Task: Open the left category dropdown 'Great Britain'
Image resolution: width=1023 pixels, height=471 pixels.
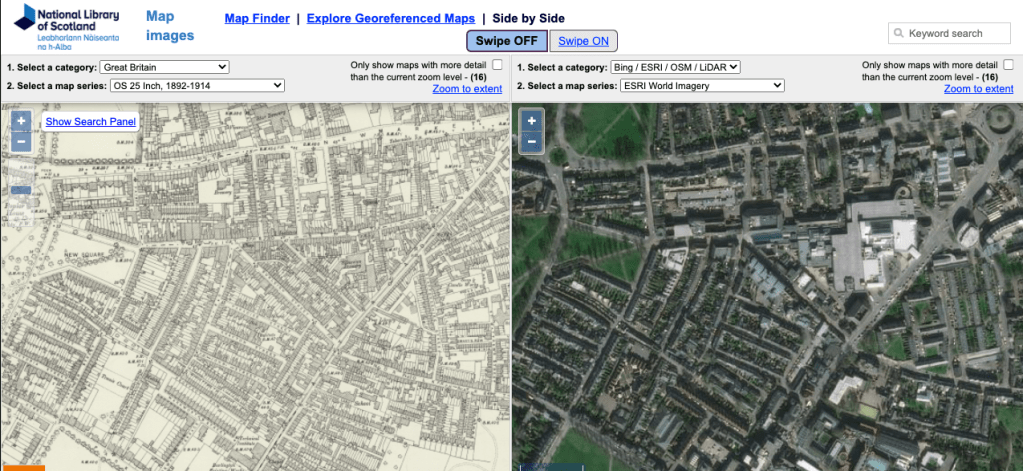Action: click(x=165, y=67)
